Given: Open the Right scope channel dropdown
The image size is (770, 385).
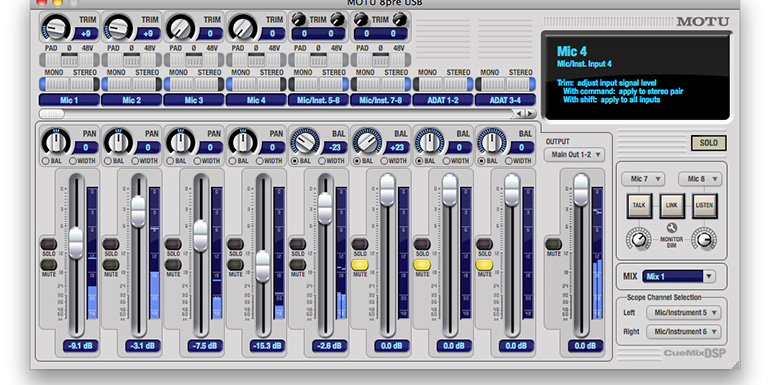Looking at the screenshot, I should point(684,331).
